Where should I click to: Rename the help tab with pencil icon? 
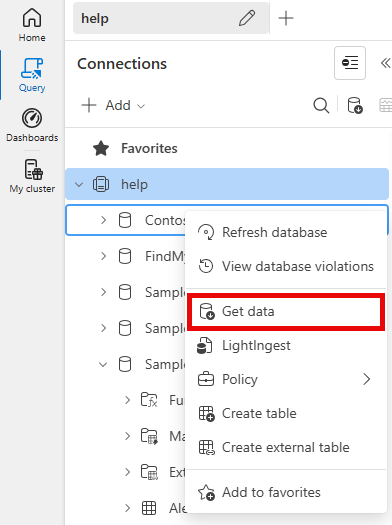(247, 18)
